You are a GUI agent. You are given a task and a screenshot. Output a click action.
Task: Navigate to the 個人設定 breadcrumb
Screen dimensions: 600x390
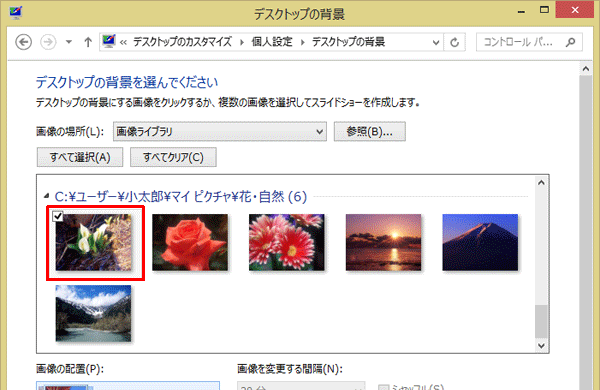[272, 42]
